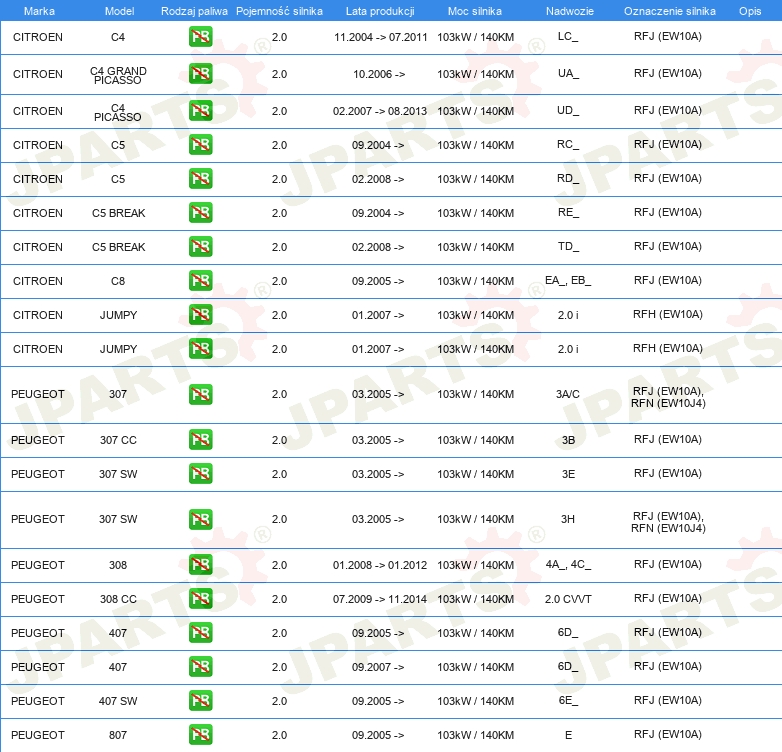Click the fuel icon in the C4 Grand Picasso row
The image size is (782, 752).
(x=200, y=73)
